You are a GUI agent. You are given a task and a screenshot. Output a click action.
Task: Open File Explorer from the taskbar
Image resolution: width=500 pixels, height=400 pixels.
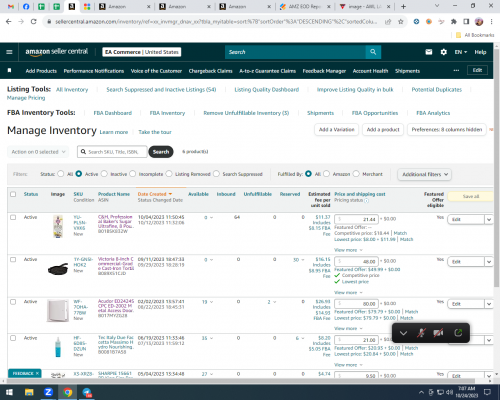pos(29,392)
